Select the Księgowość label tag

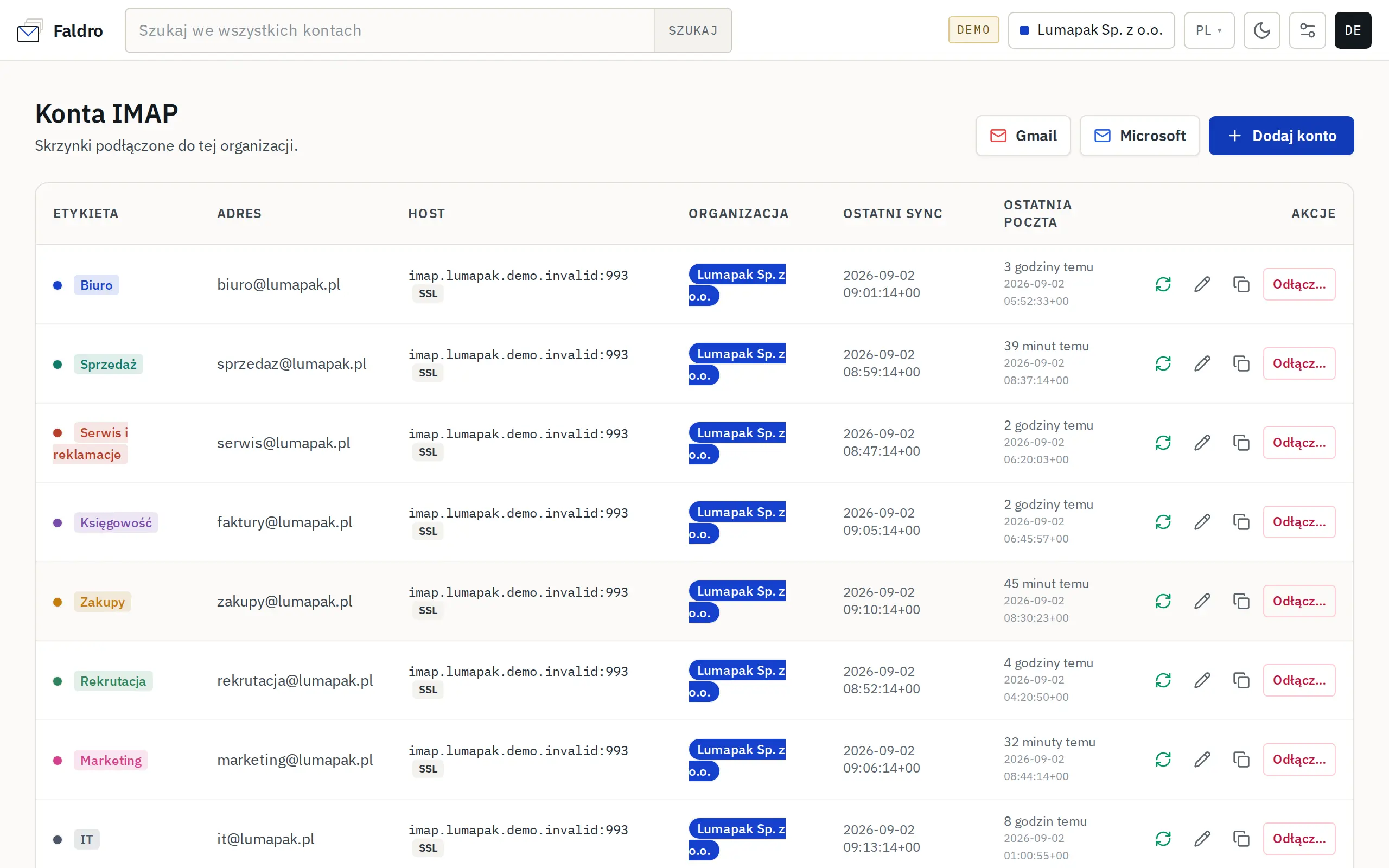[x=116, y=522]
